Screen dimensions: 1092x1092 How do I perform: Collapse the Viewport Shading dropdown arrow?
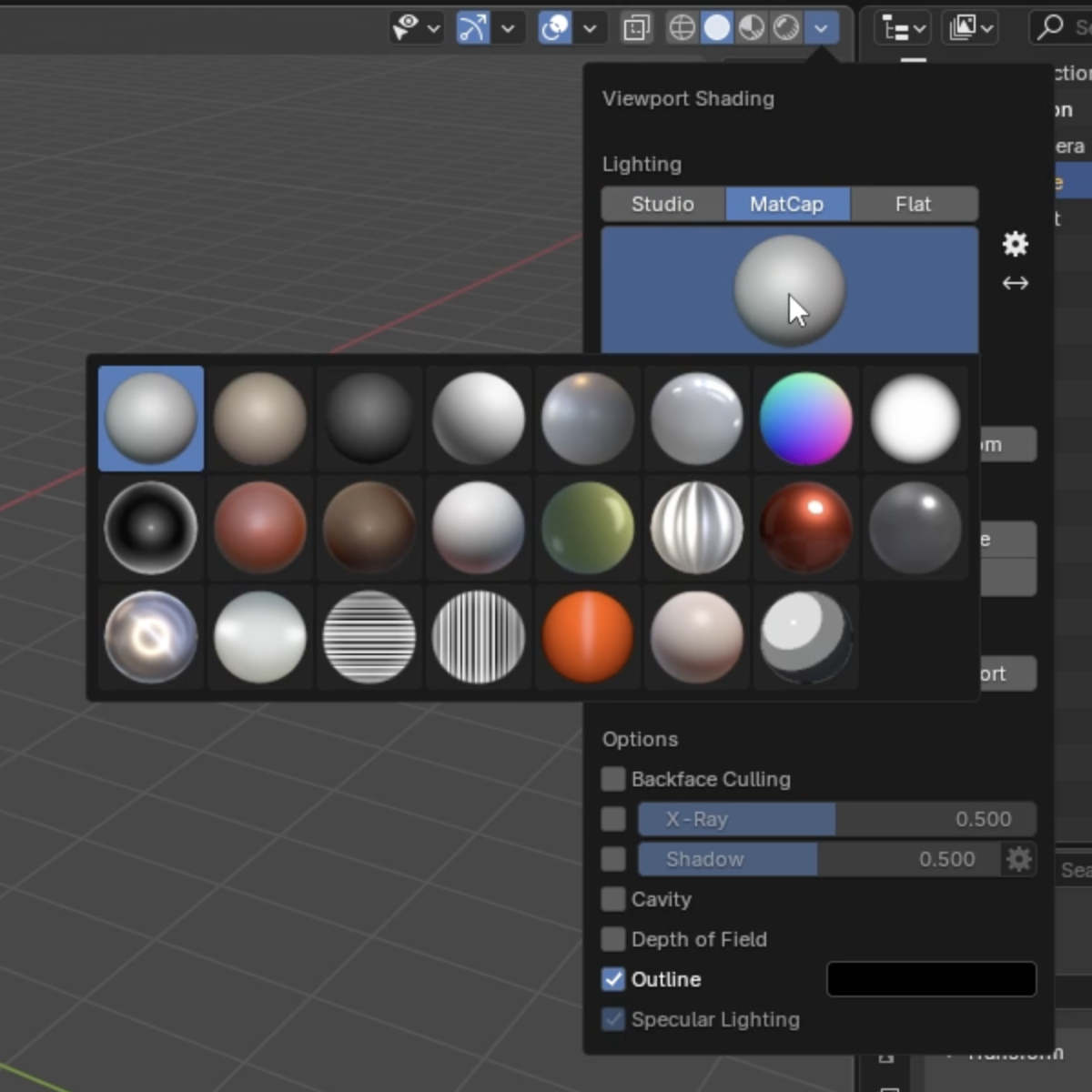(822, 28)
